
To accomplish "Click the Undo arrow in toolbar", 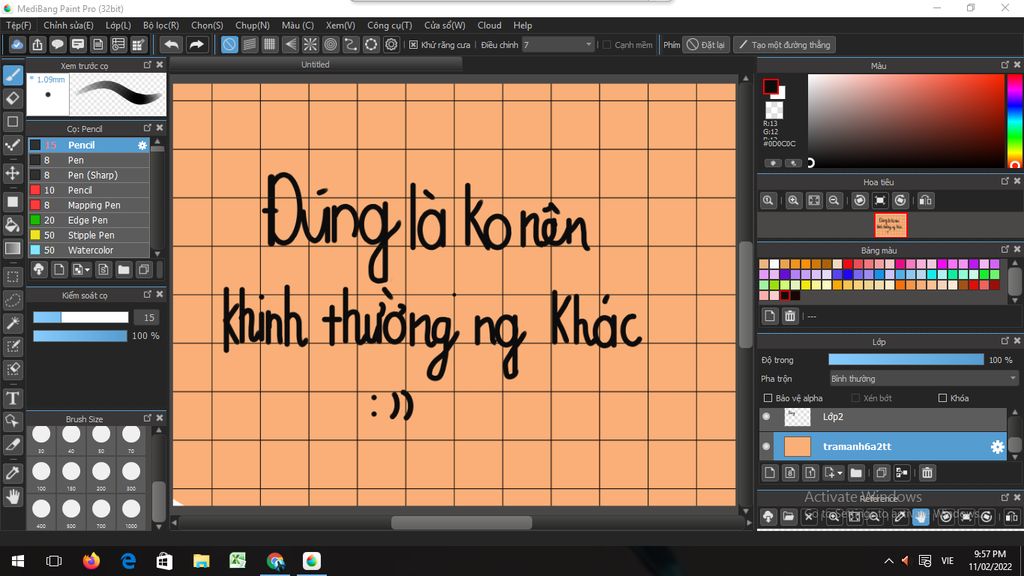I will (171, 44).
